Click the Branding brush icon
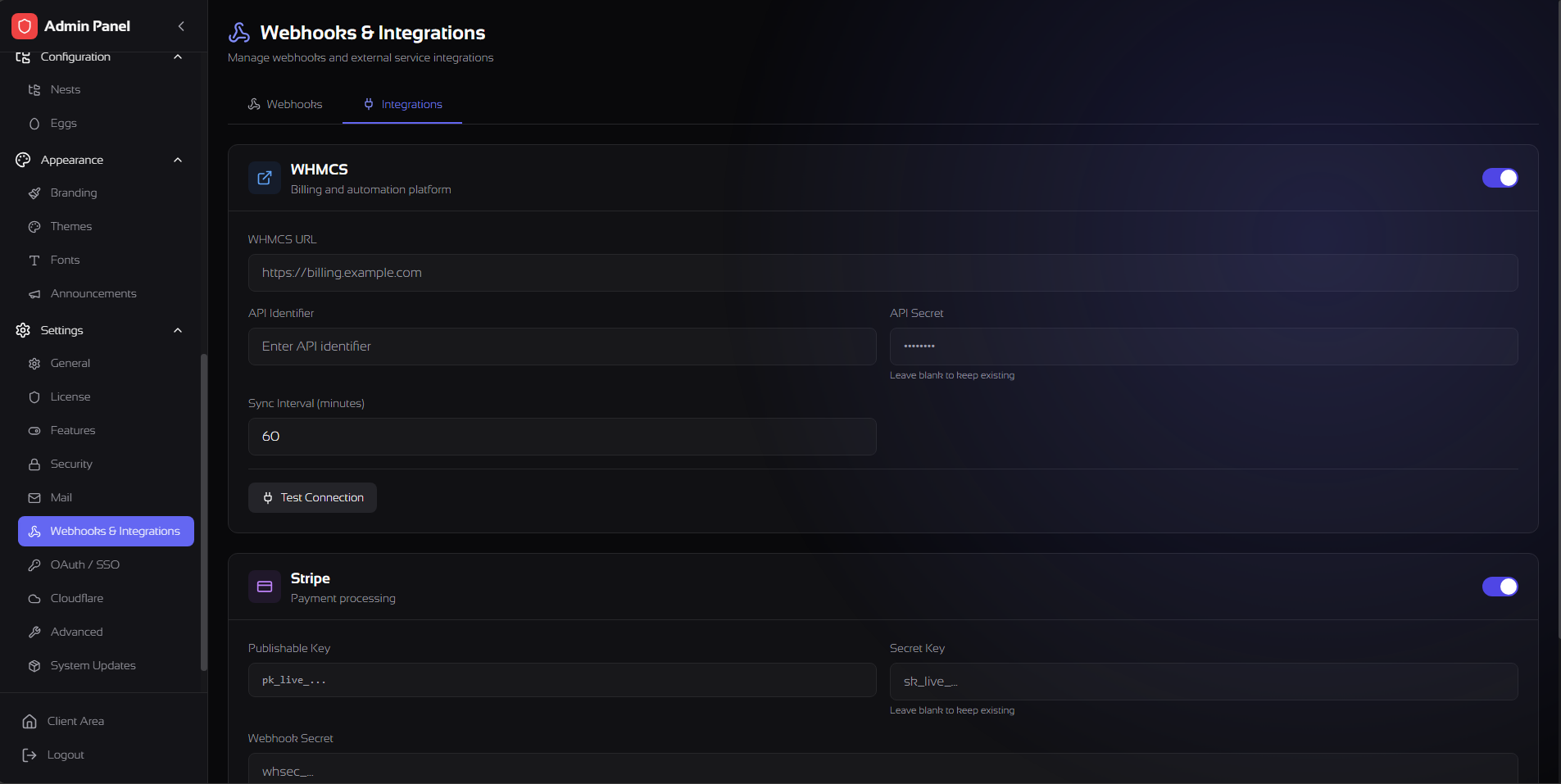This screenshot has height=784, width=1561. click(x=34, y=193)
